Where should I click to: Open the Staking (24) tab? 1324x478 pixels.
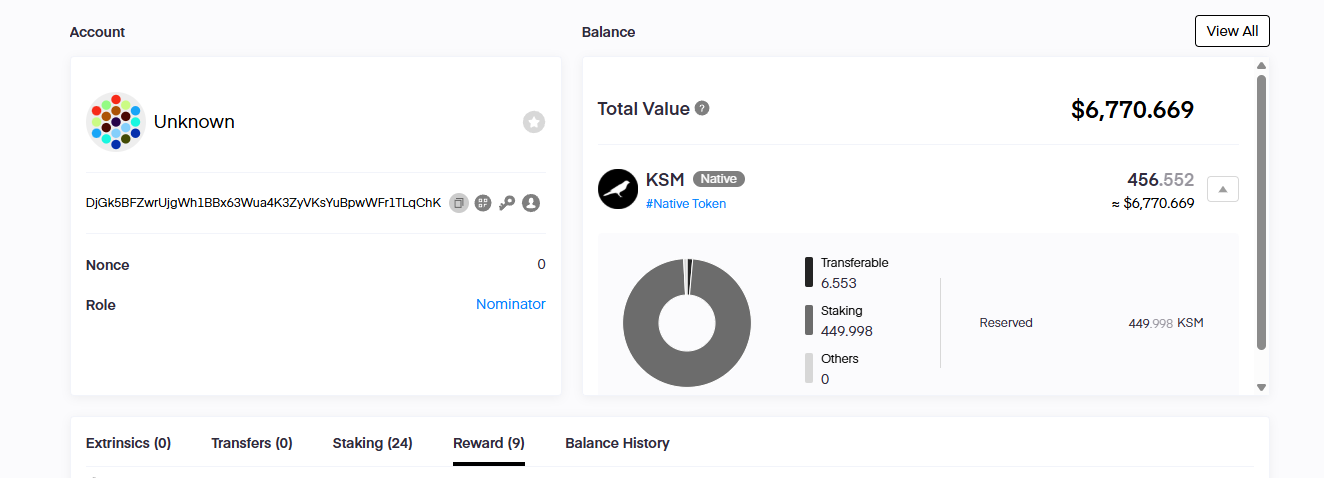coord(372,443)
